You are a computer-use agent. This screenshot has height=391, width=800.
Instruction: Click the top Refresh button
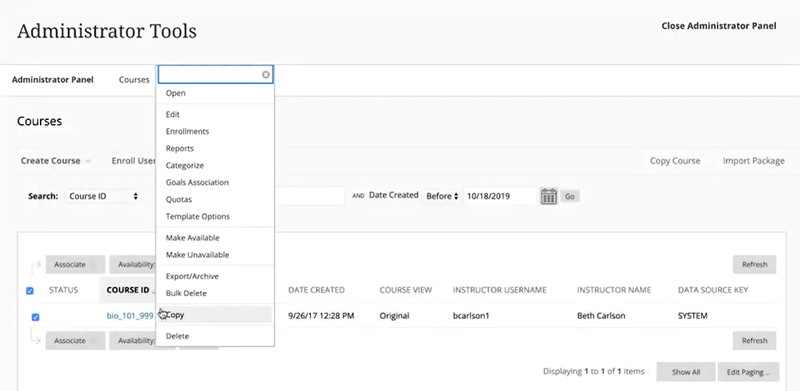click(755, 264)
